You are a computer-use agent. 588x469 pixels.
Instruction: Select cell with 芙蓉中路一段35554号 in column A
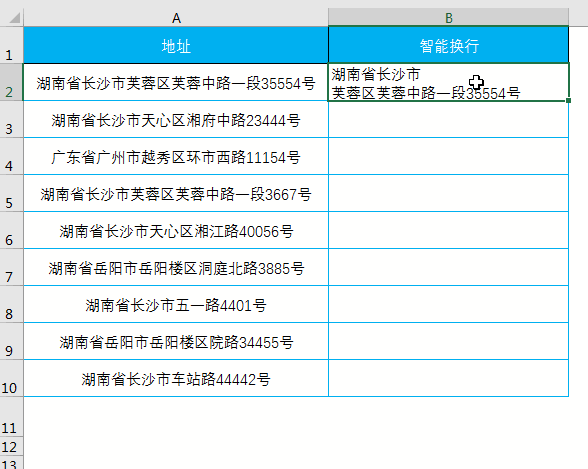(176, 82)
